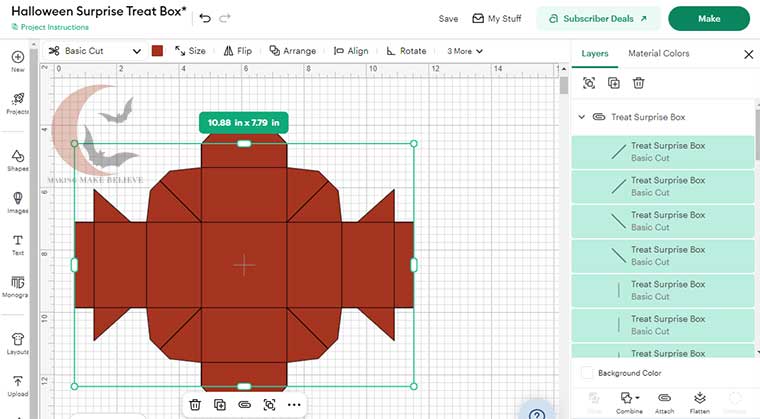Click the Redo arrow

225,18
